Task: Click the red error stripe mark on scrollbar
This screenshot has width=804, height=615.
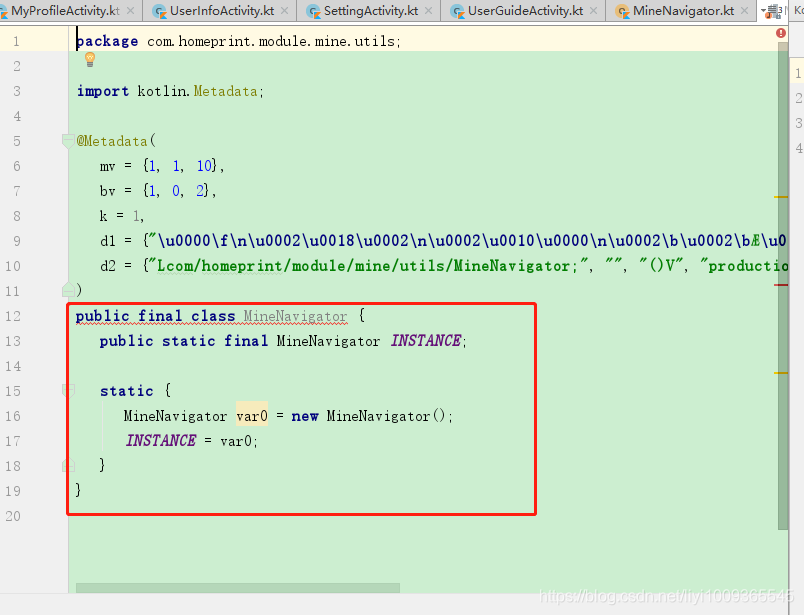Action: [x=781, y=285]
